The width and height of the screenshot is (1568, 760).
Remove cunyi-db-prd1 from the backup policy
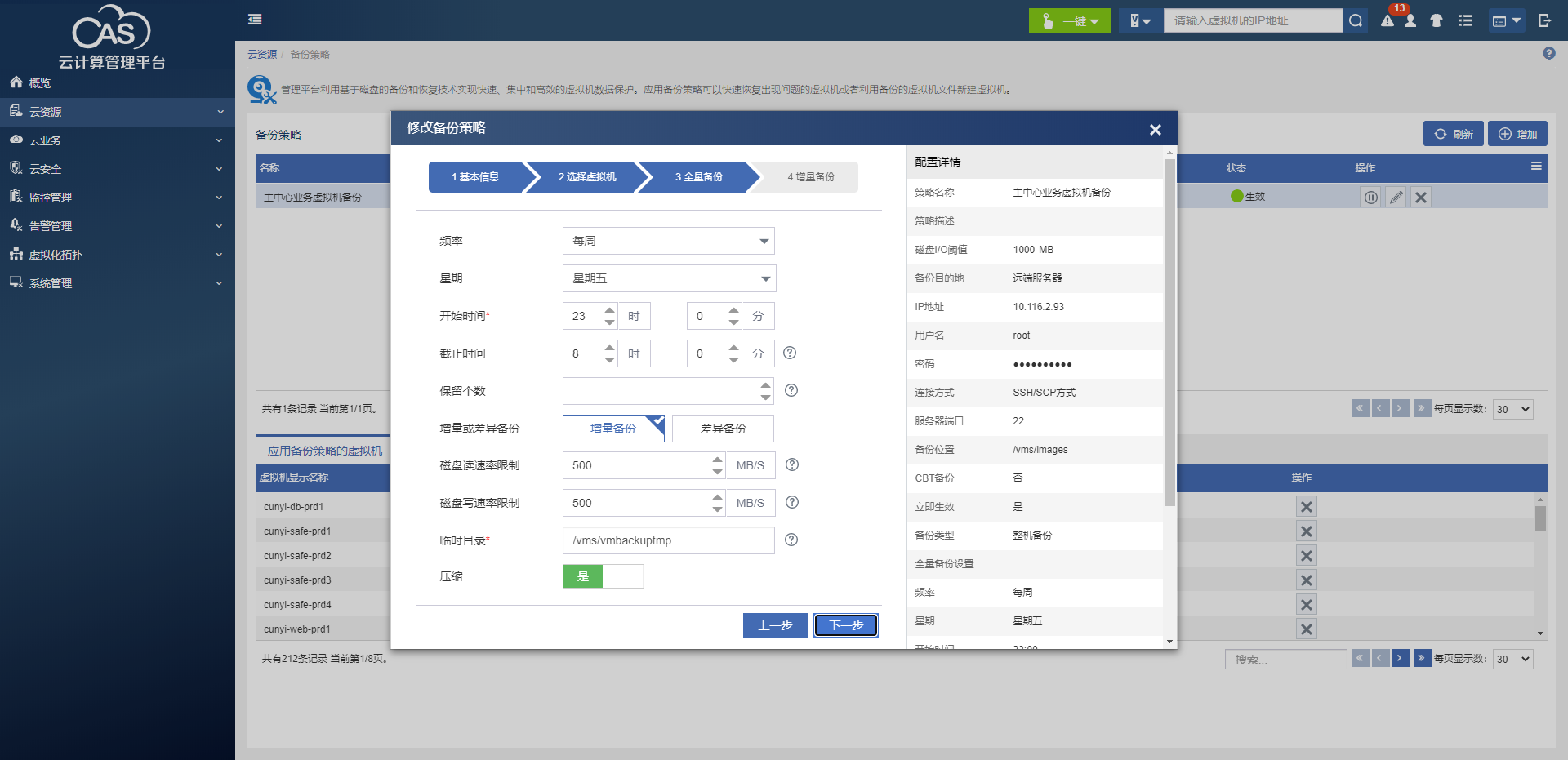tap(1307, 507)
